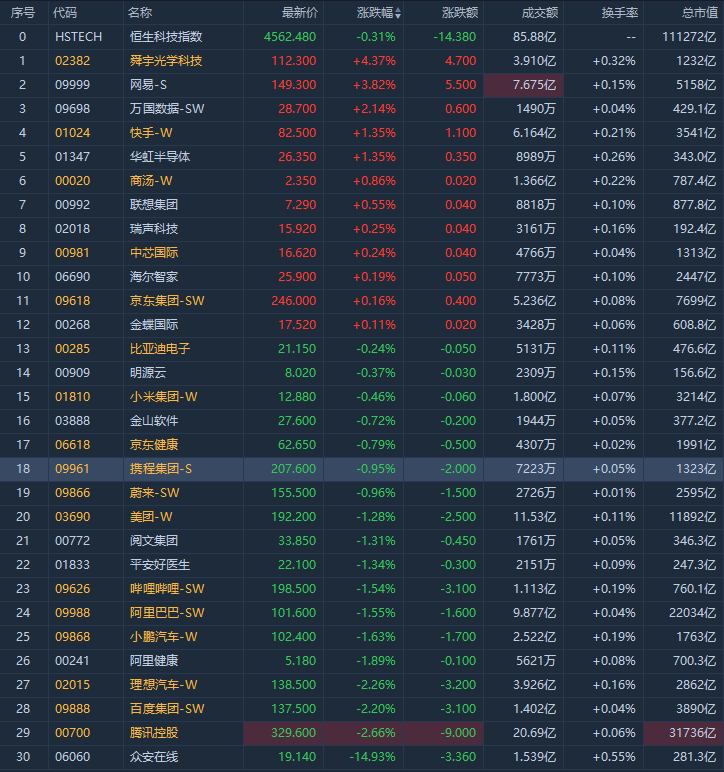The height and width of the screenshot is (772, 724).
Task: Click price 207.600 of 携程集团-S
Action: pos(294,469)
